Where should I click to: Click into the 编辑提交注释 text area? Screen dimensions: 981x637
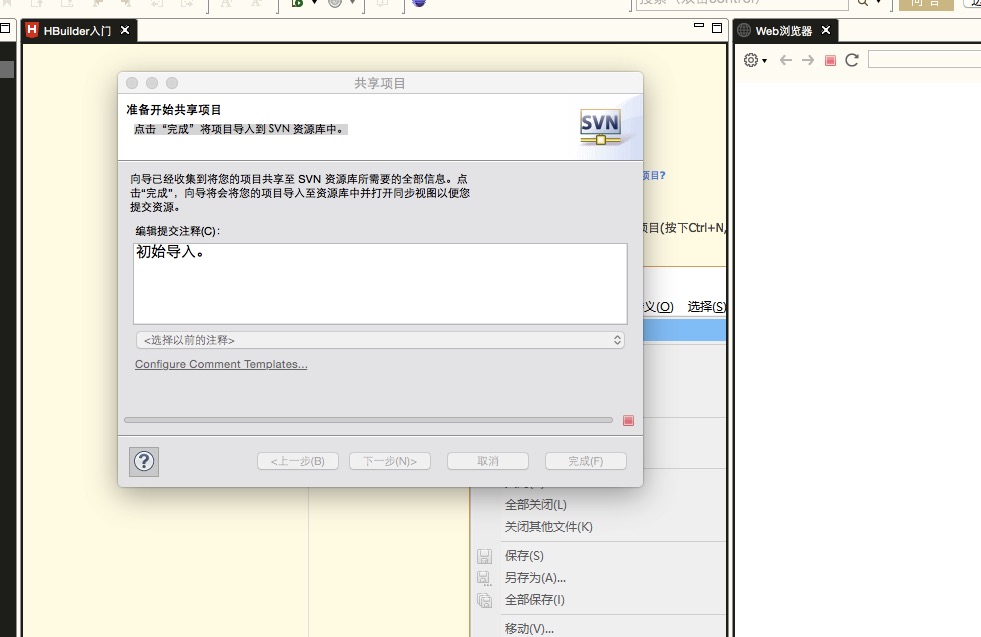pyautogui.click(x=380, y=283)
